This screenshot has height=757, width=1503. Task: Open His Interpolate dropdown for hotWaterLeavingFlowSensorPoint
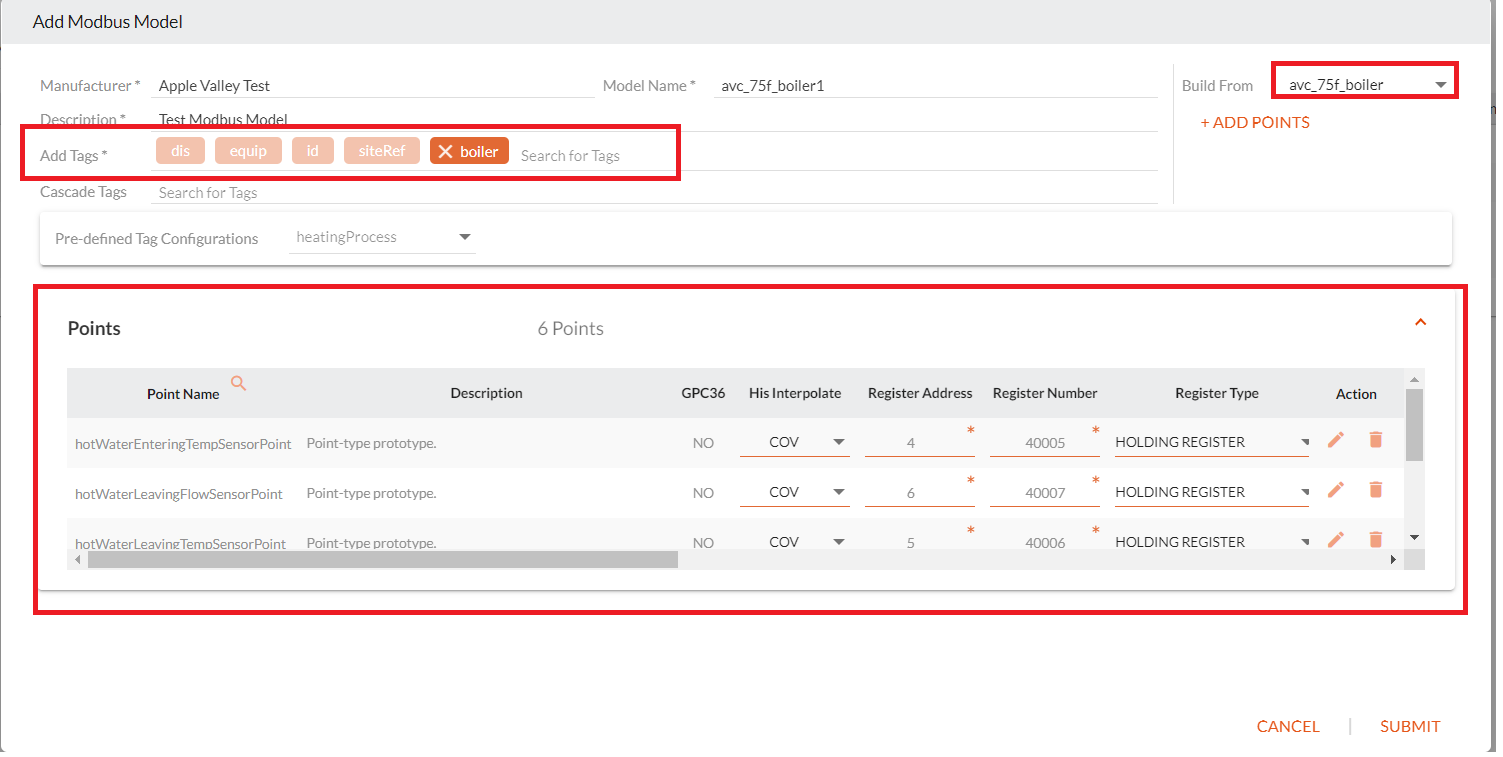pyautogui.click(x=795, y=492)
